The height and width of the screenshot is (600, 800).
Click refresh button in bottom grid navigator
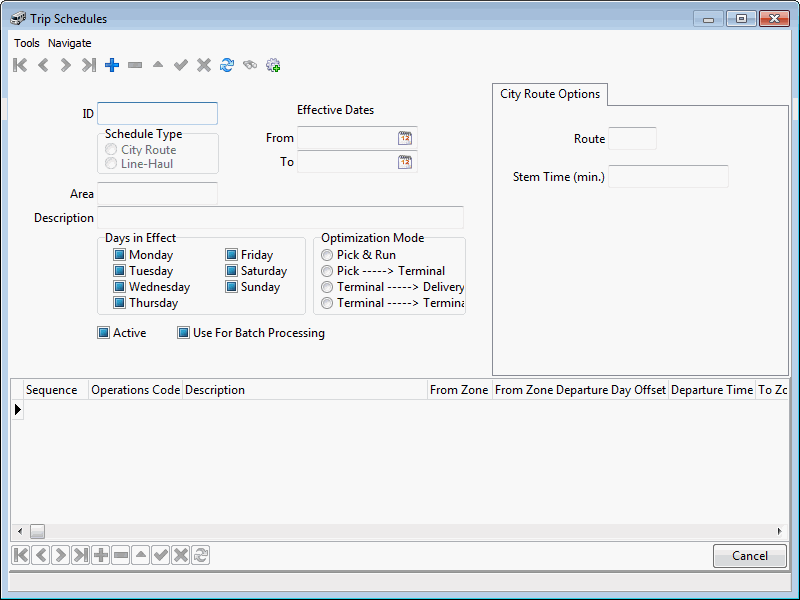200,555
